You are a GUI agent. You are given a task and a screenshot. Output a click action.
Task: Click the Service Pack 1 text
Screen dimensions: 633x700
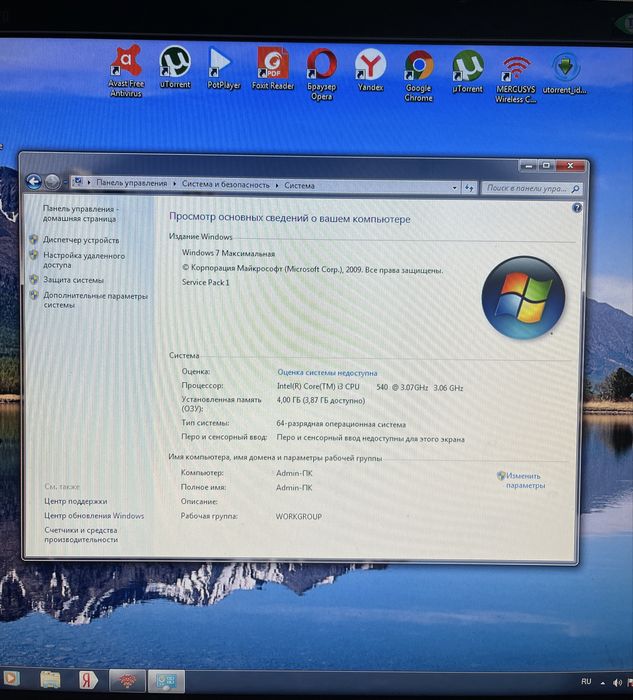[205, 282]
